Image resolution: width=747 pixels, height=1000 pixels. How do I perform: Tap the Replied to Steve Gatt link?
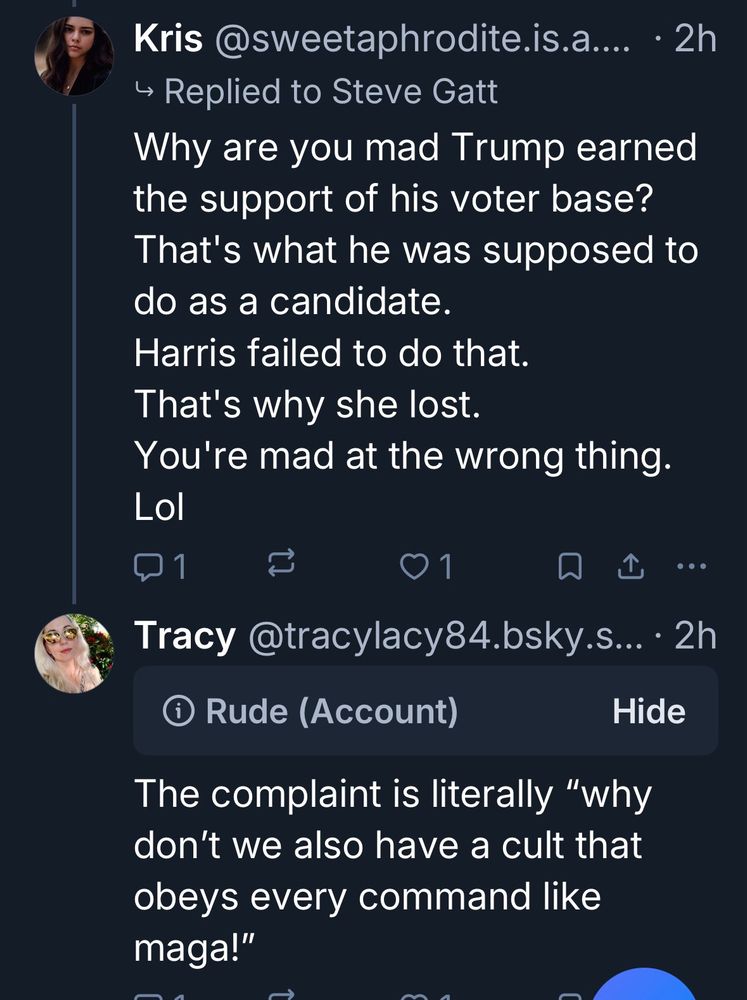tap(330, 92)
